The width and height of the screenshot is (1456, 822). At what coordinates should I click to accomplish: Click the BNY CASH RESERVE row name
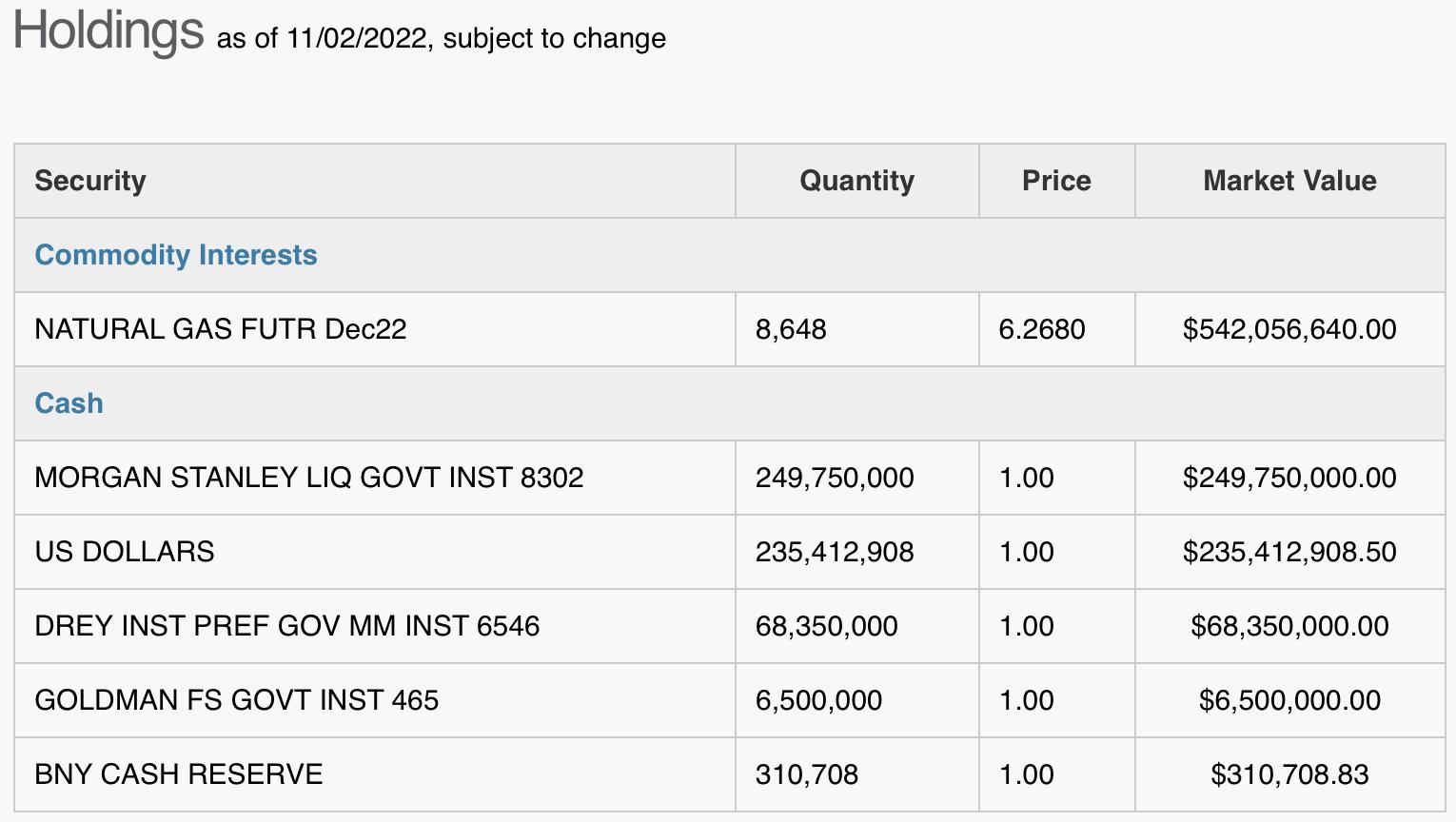click(x=179, y=774)
